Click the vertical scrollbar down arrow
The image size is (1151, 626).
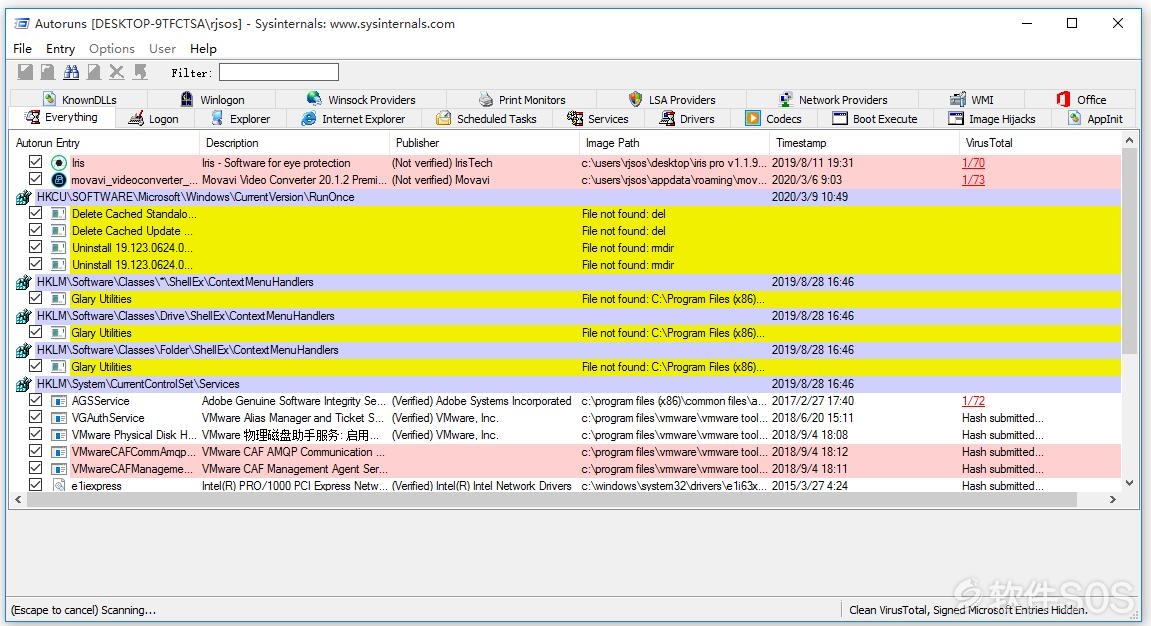[x=1129, y=483]
